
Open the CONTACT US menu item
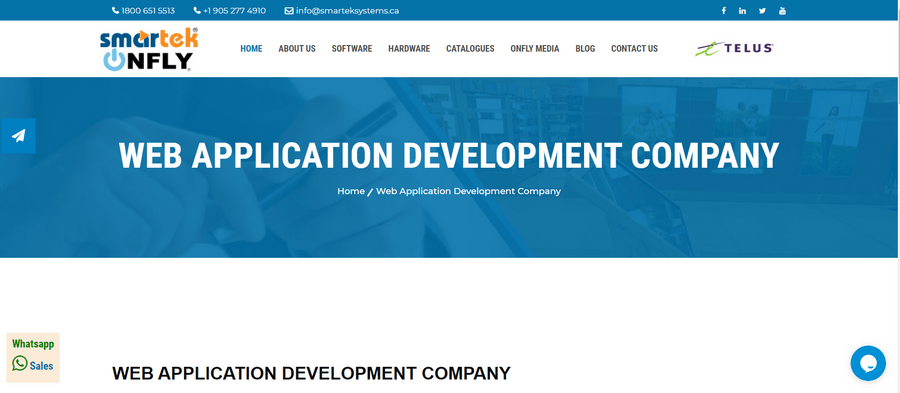pos(634,49)
